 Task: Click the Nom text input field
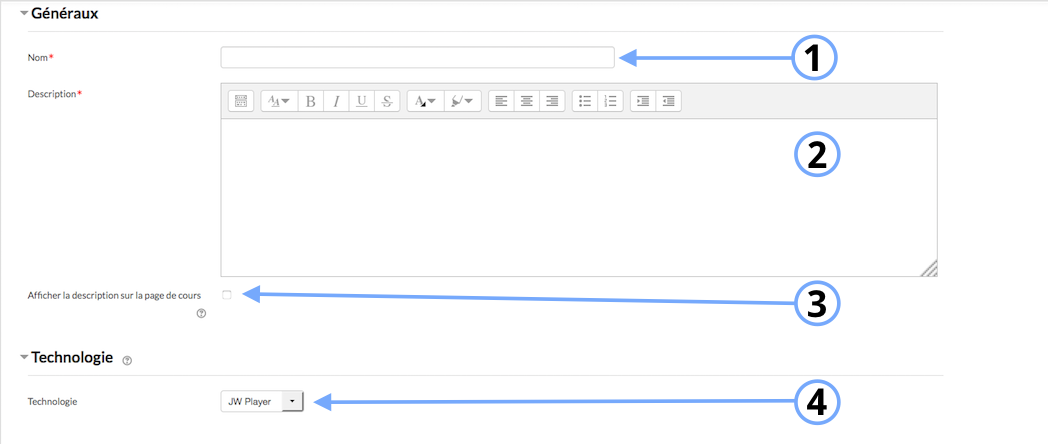[x=417, y=58]
